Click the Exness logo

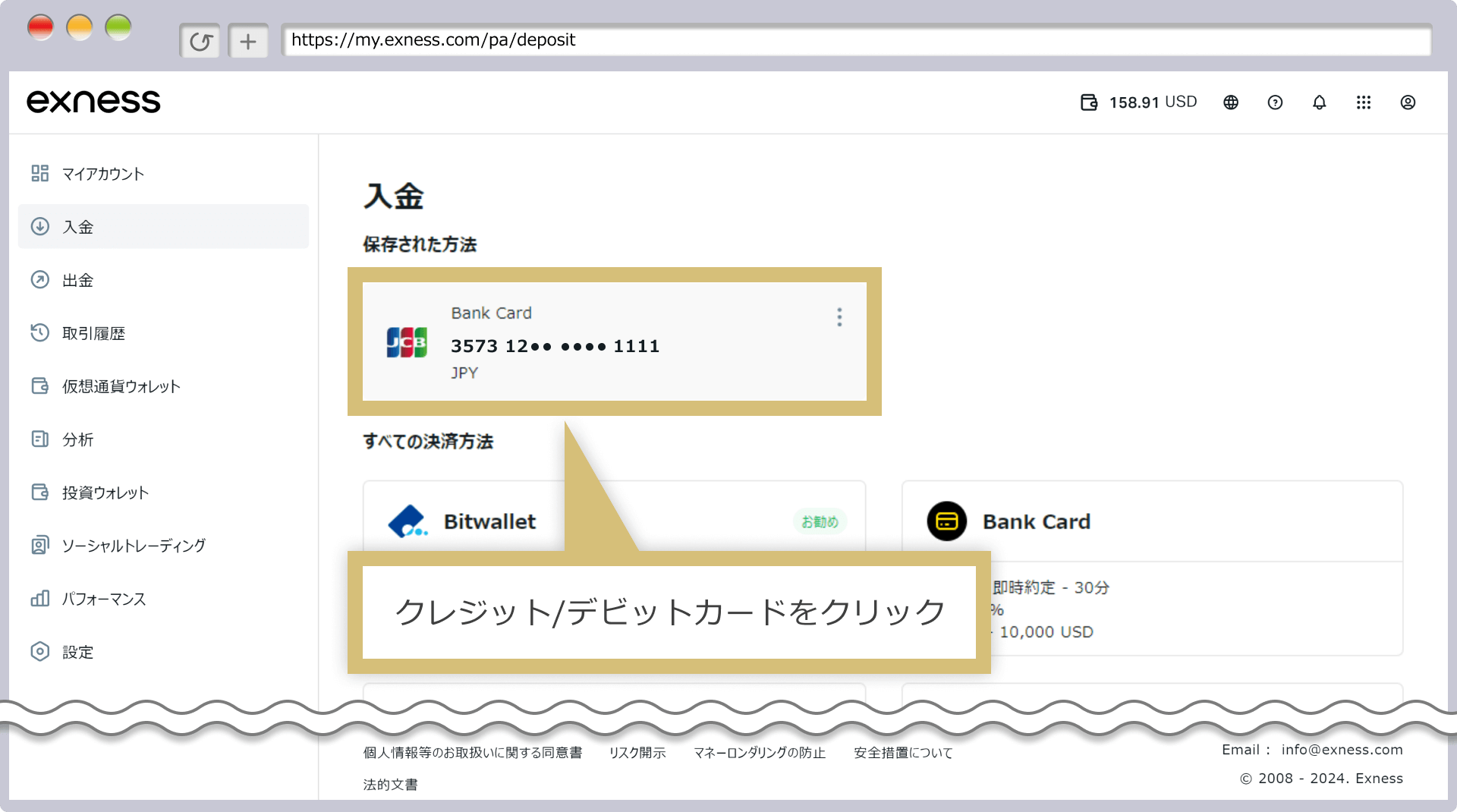pos(93,102)
